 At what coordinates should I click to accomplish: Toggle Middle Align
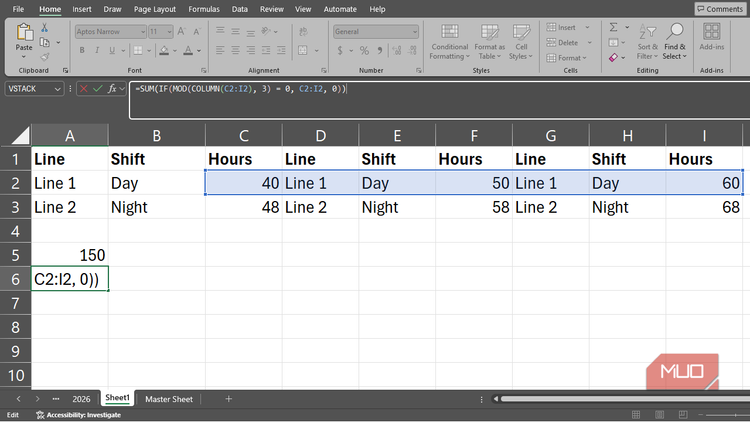coord(235,32)
